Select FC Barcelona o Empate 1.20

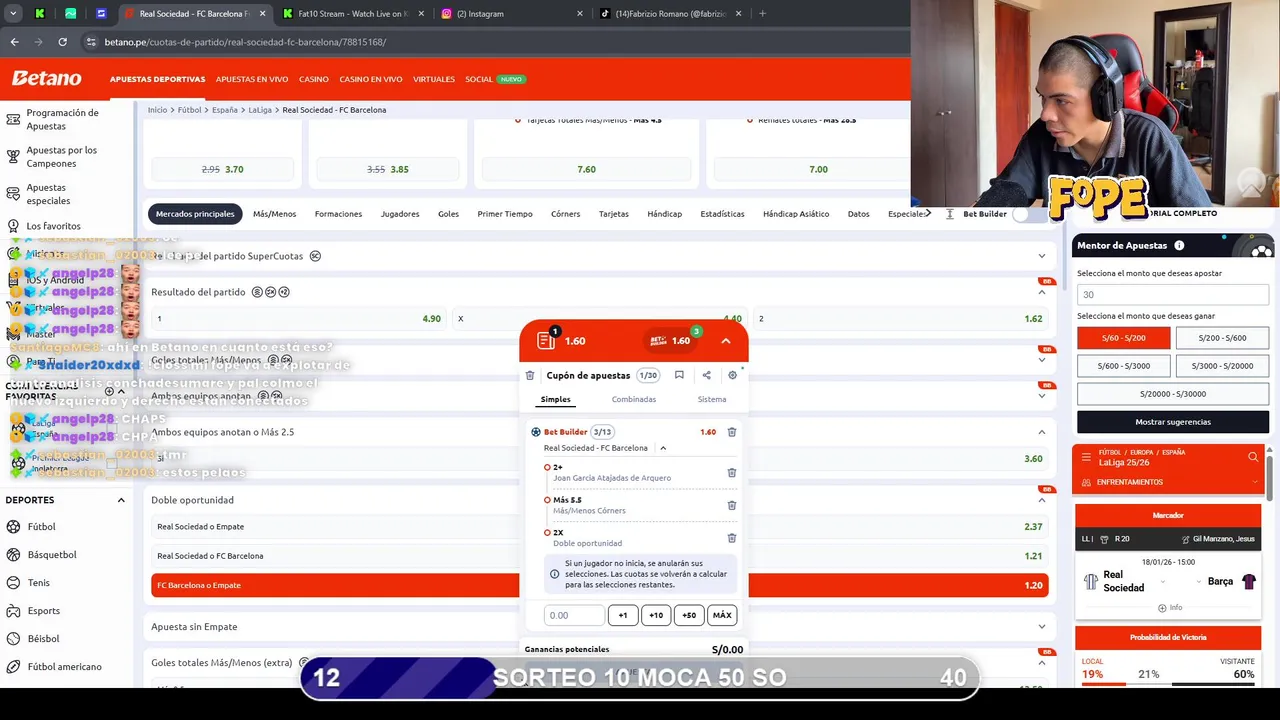coord(600,585)
